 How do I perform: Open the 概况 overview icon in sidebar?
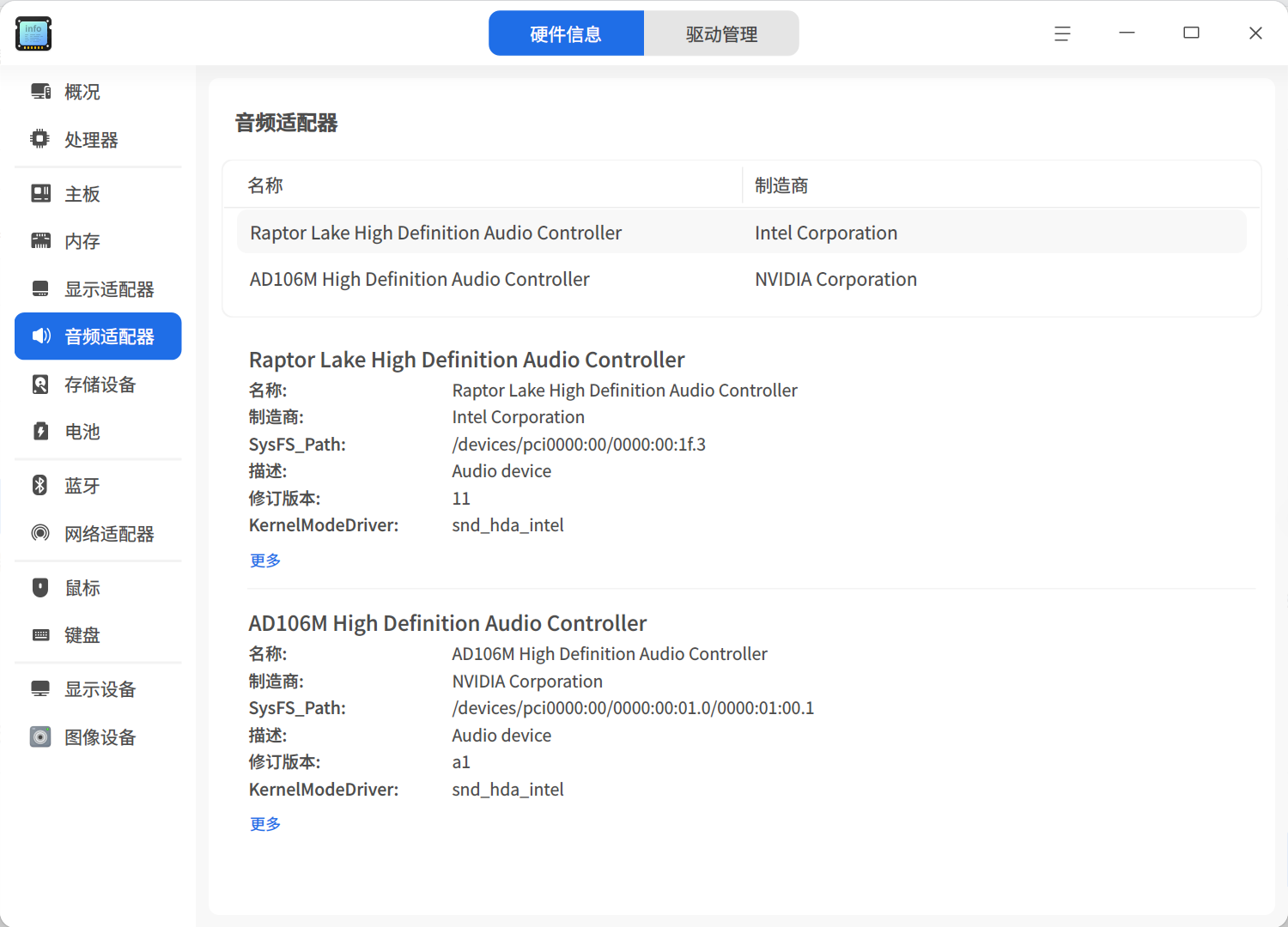[x=40, y=91]
